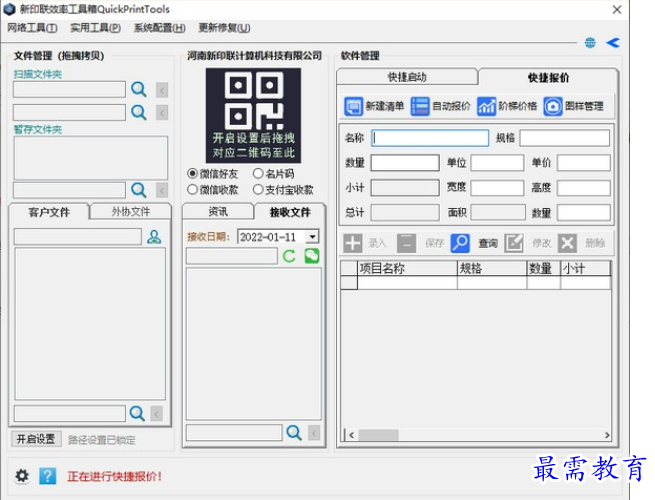The image size is (655, 500).
Task: Click the 名称 input field
Action: click(430, 138)
